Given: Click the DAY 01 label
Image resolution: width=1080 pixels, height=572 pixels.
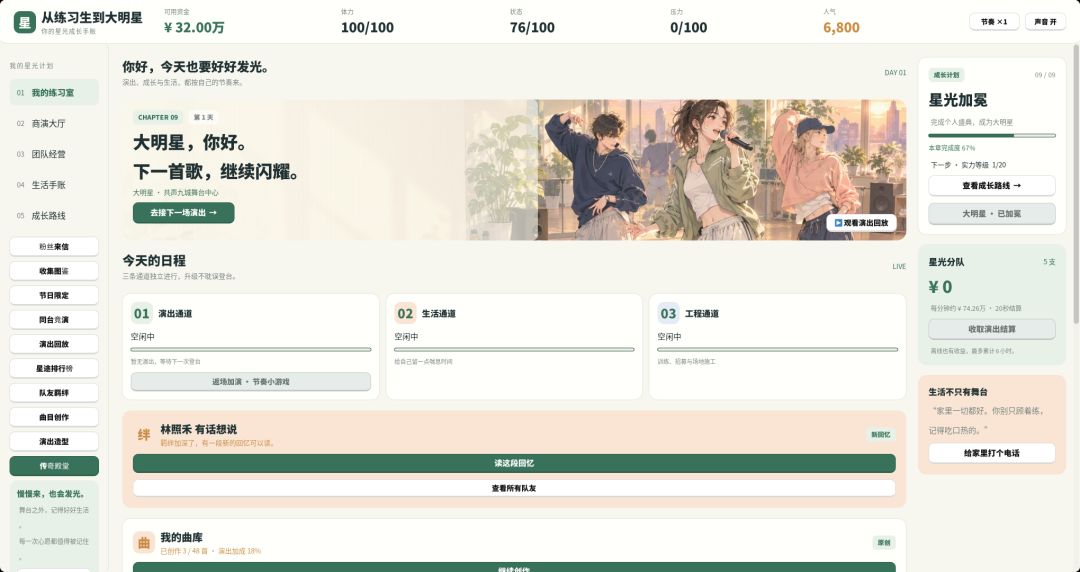Looking at the screenshot, I should point(895,72).
